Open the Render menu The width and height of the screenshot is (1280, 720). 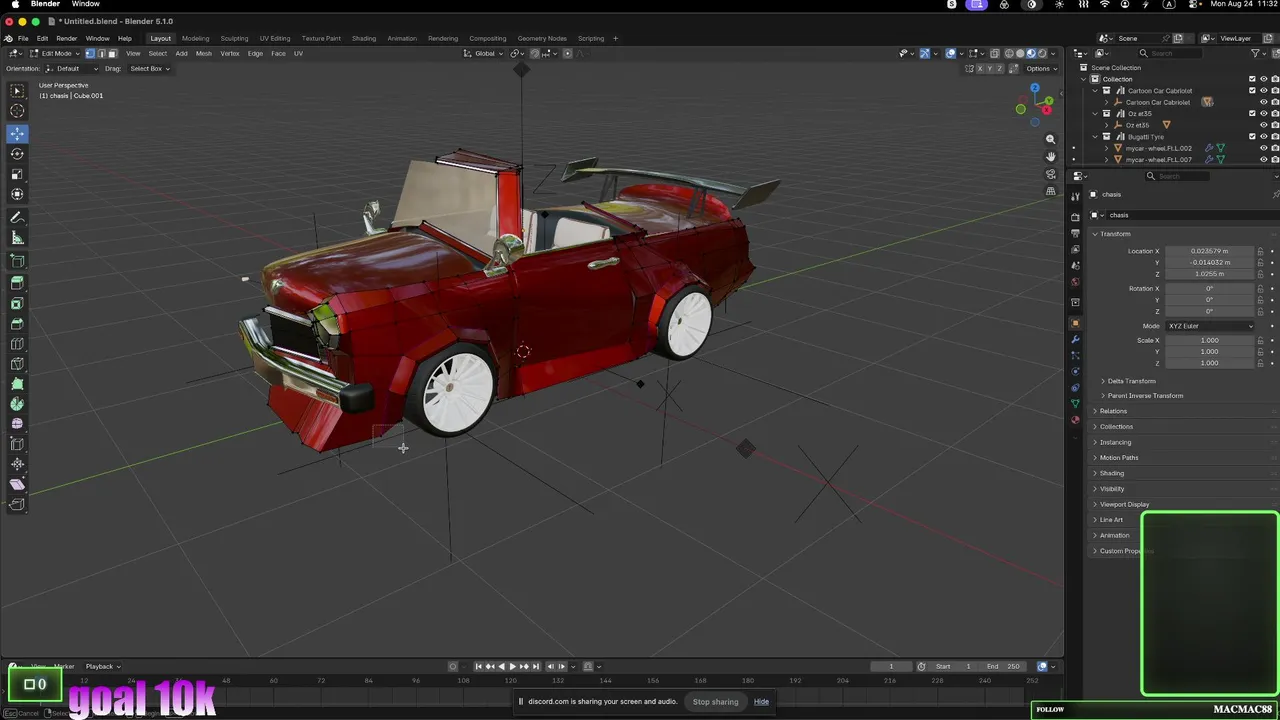tap(66, 38)
